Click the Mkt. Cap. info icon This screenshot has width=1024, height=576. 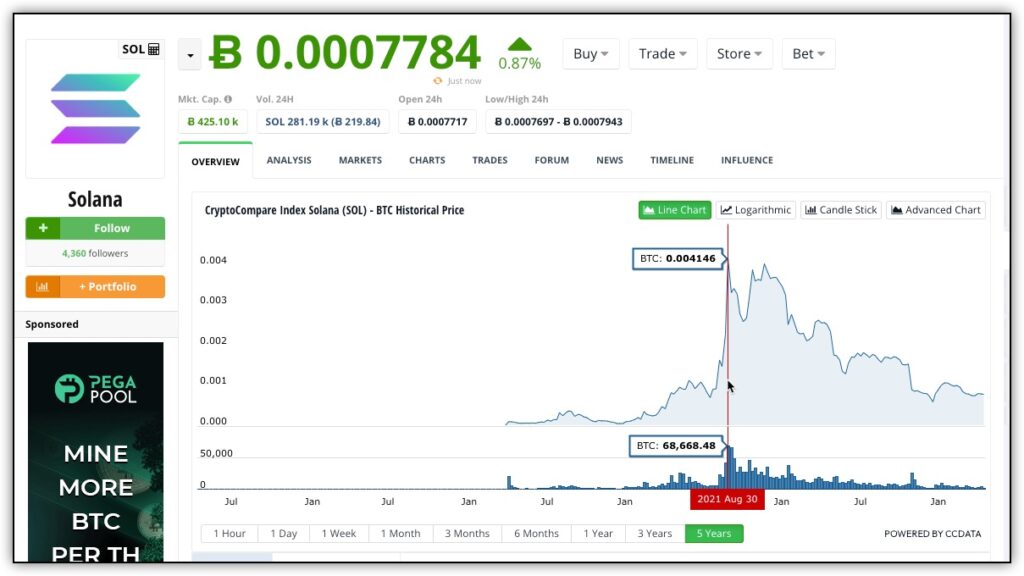(228, 99)
